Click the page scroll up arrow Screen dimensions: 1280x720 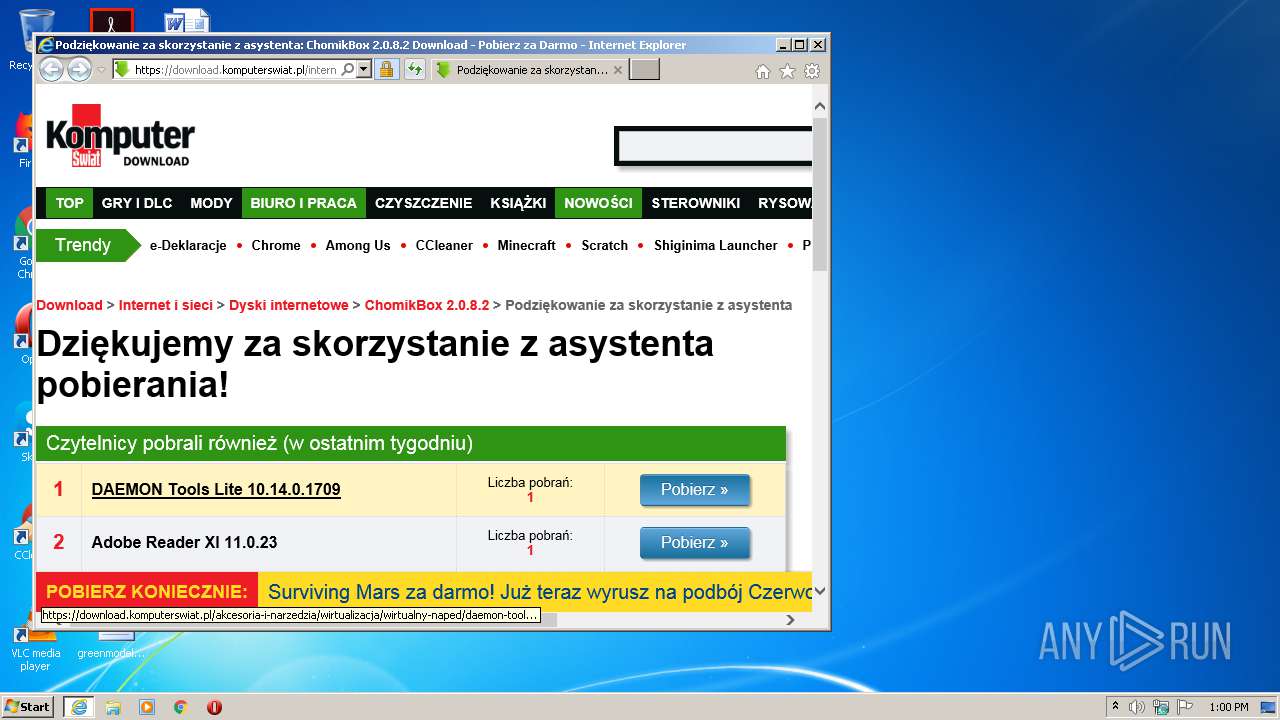(820, 106)
